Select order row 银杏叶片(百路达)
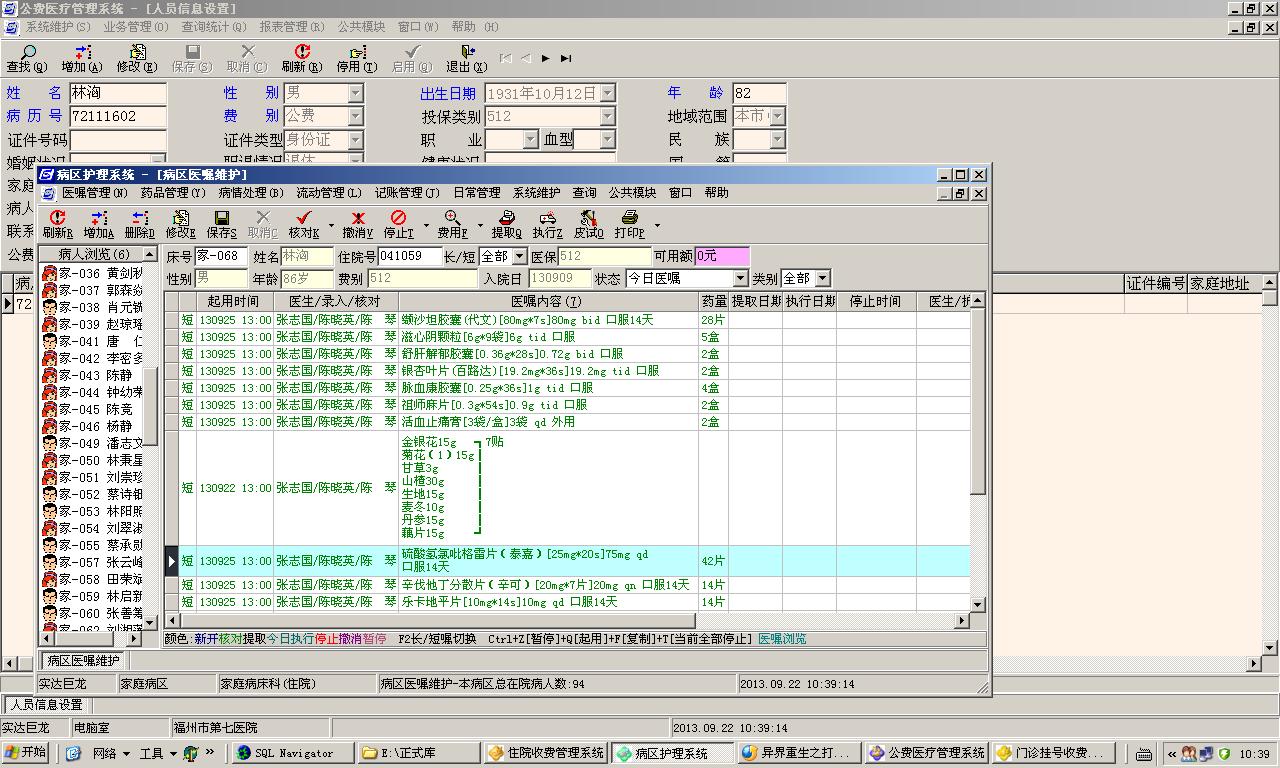The width and height of the screenshot is (1280, 768). click(x=566, y=371)
